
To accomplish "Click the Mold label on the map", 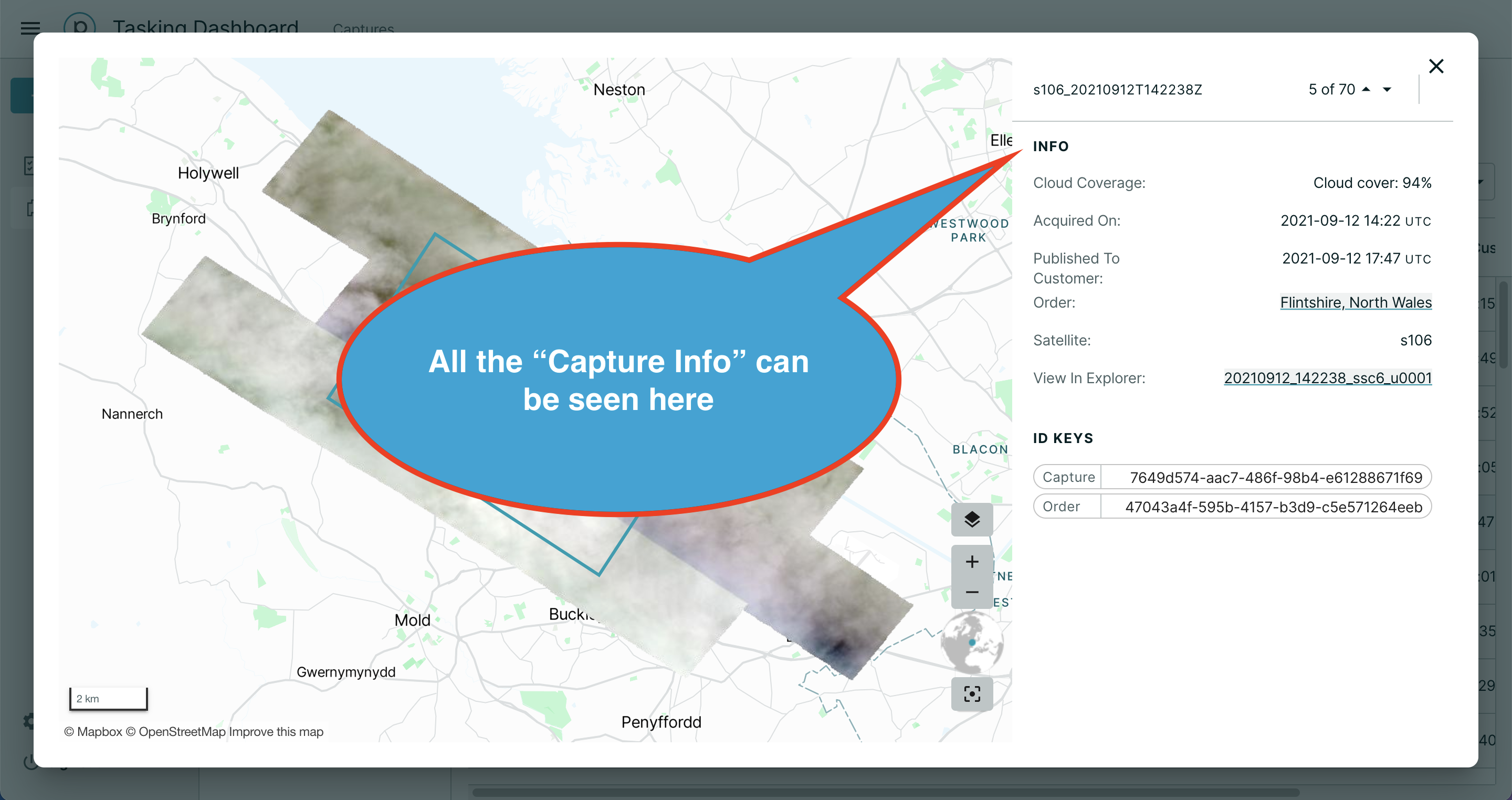I will coord(413,620).
